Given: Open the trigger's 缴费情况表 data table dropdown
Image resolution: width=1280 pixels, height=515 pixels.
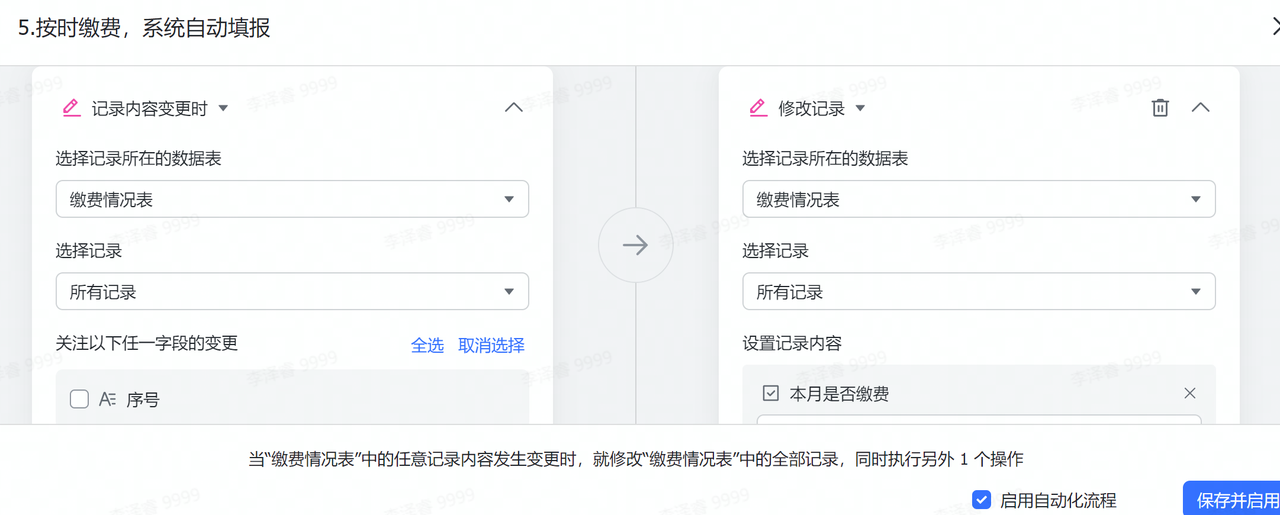Looking at the screenshot, I should (x=292, y=200).
